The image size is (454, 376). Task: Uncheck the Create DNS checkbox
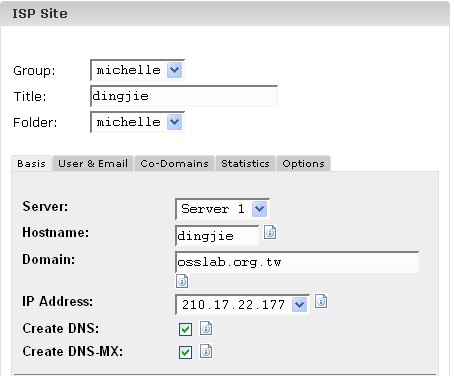coord(185,329)
